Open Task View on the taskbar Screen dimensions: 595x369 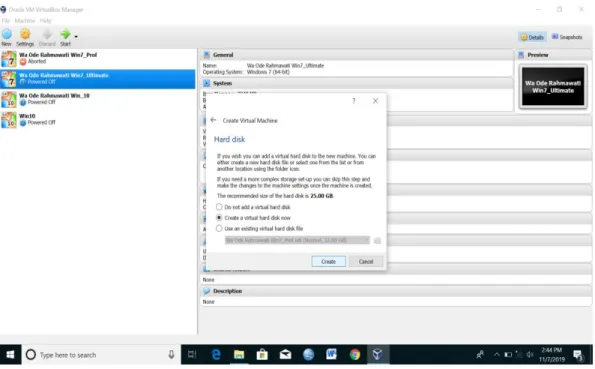pos(192,355)
